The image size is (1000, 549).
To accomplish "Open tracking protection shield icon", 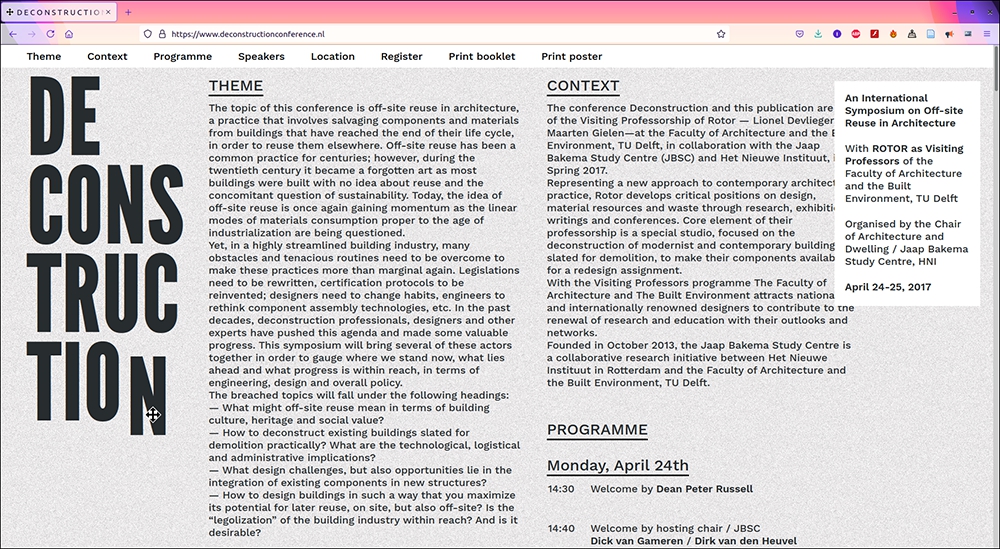I will (x=148, y=34).
